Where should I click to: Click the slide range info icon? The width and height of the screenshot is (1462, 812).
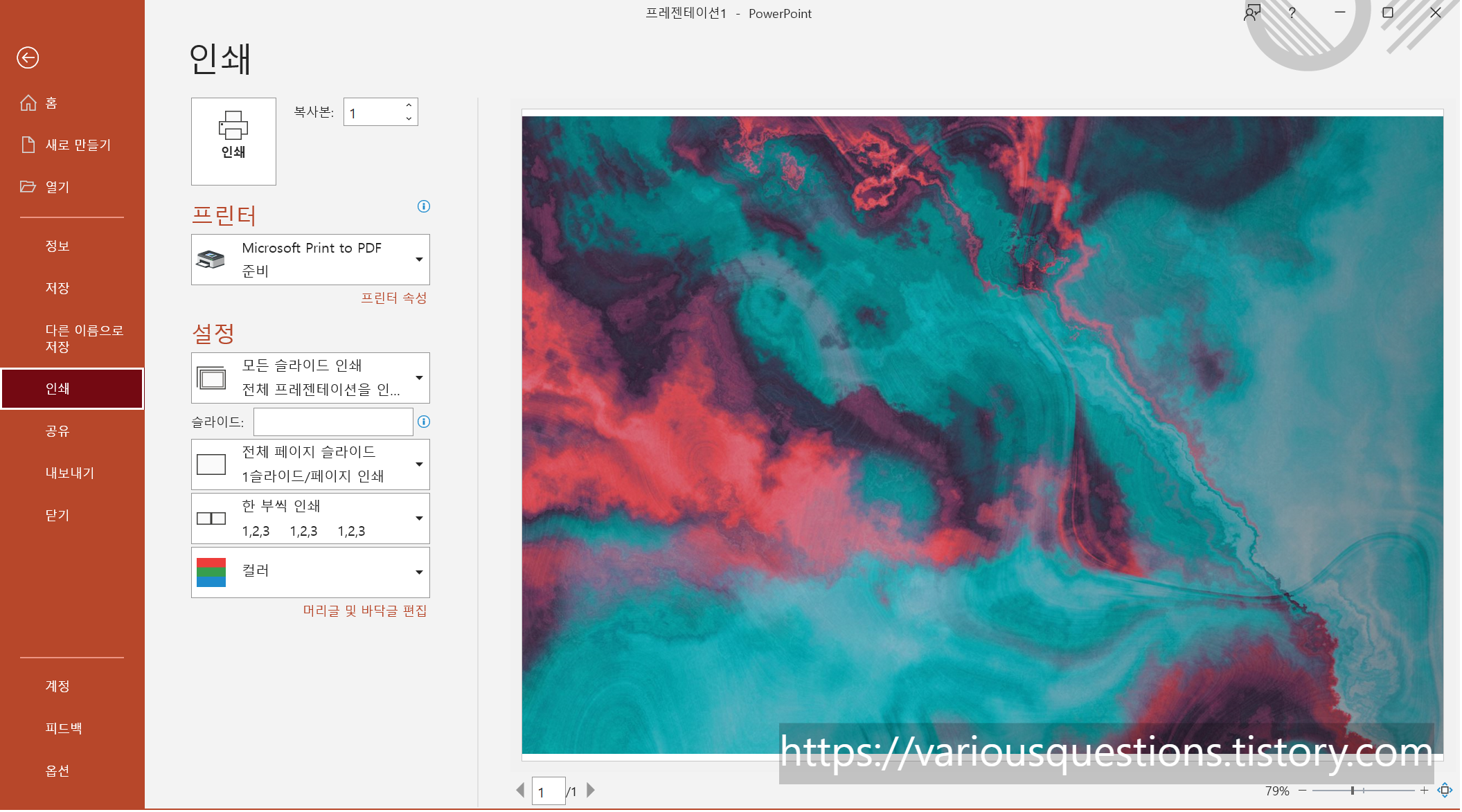(x=424, y=422)
